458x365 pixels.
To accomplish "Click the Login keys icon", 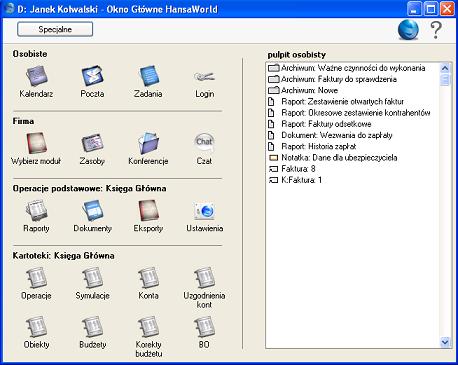I will tap(204, 77).
